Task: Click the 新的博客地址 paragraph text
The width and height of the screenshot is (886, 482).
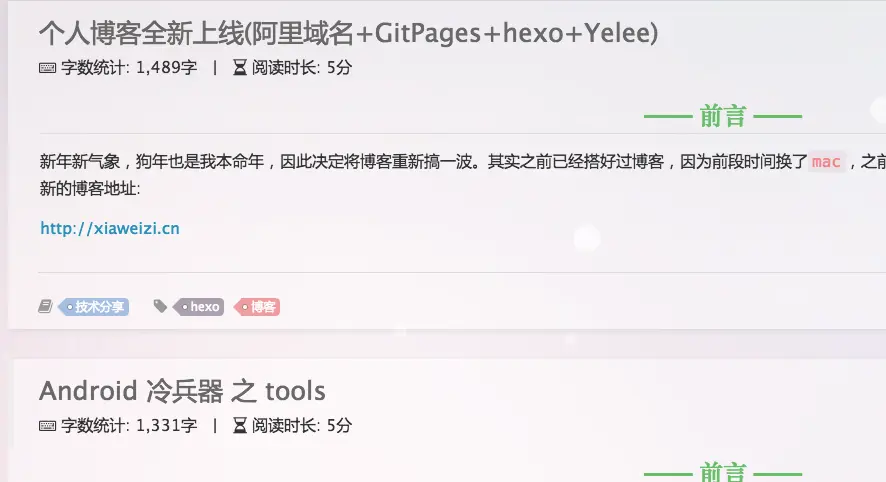Action: pos(90,189)
